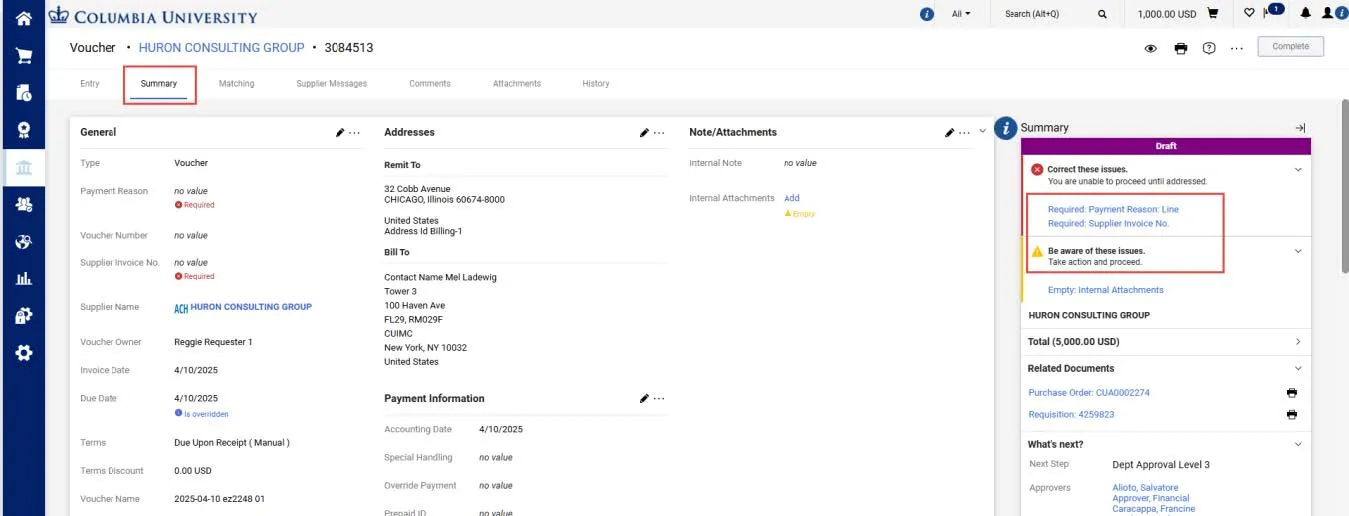
Task: Add an internal attachment via Add link
Action: click(x=792, y=198)
